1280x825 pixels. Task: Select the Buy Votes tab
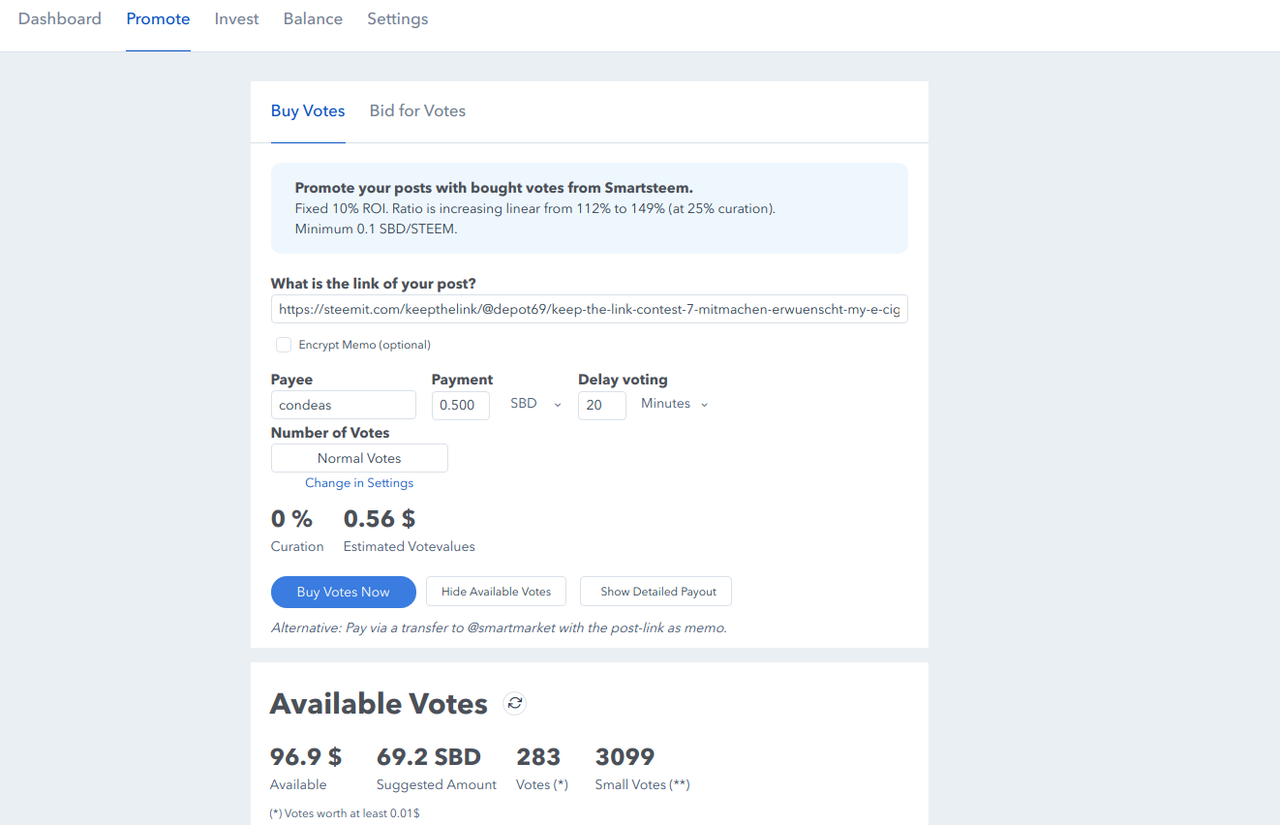[308, 111]
